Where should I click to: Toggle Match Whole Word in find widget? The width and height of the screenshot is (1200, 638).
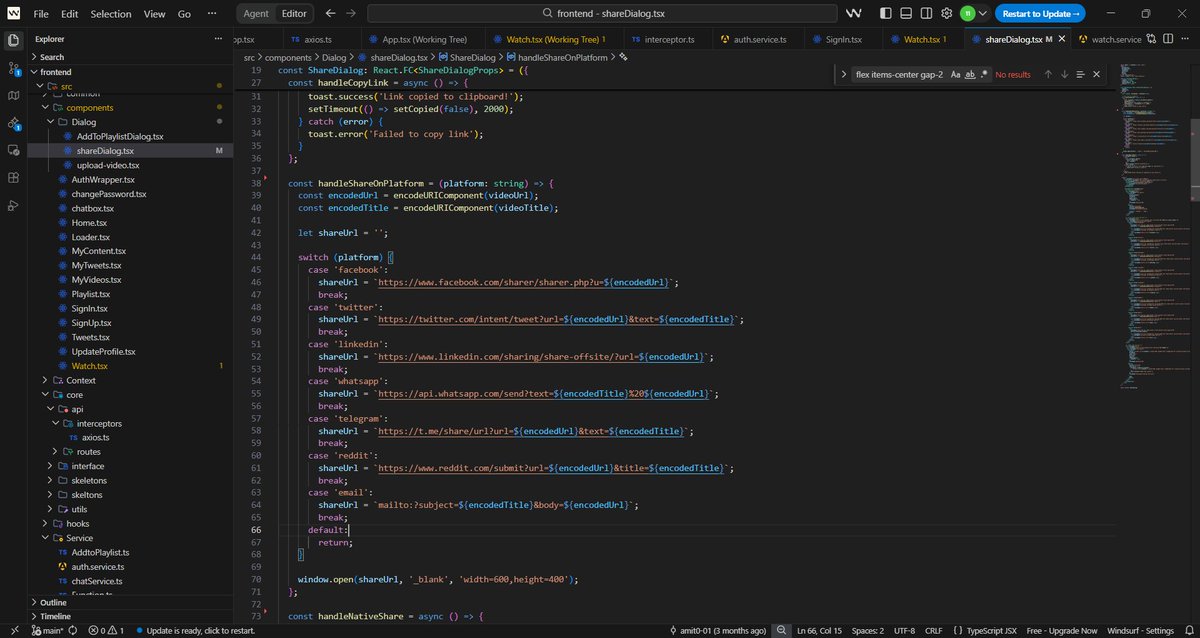pyautogui.click(x=970, y=74)
